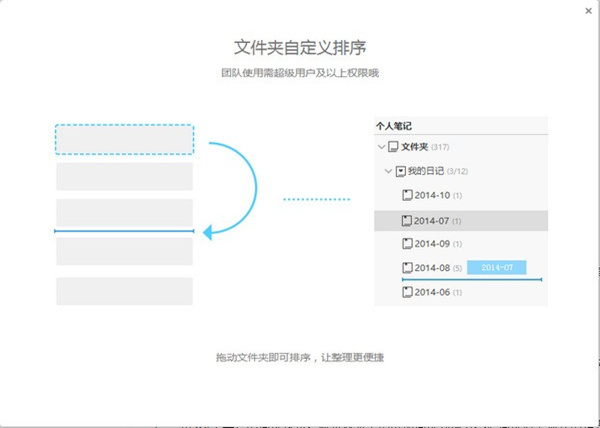Select the 2014-06 folder label
Viewport: 600px width, 428px height.
432,292
